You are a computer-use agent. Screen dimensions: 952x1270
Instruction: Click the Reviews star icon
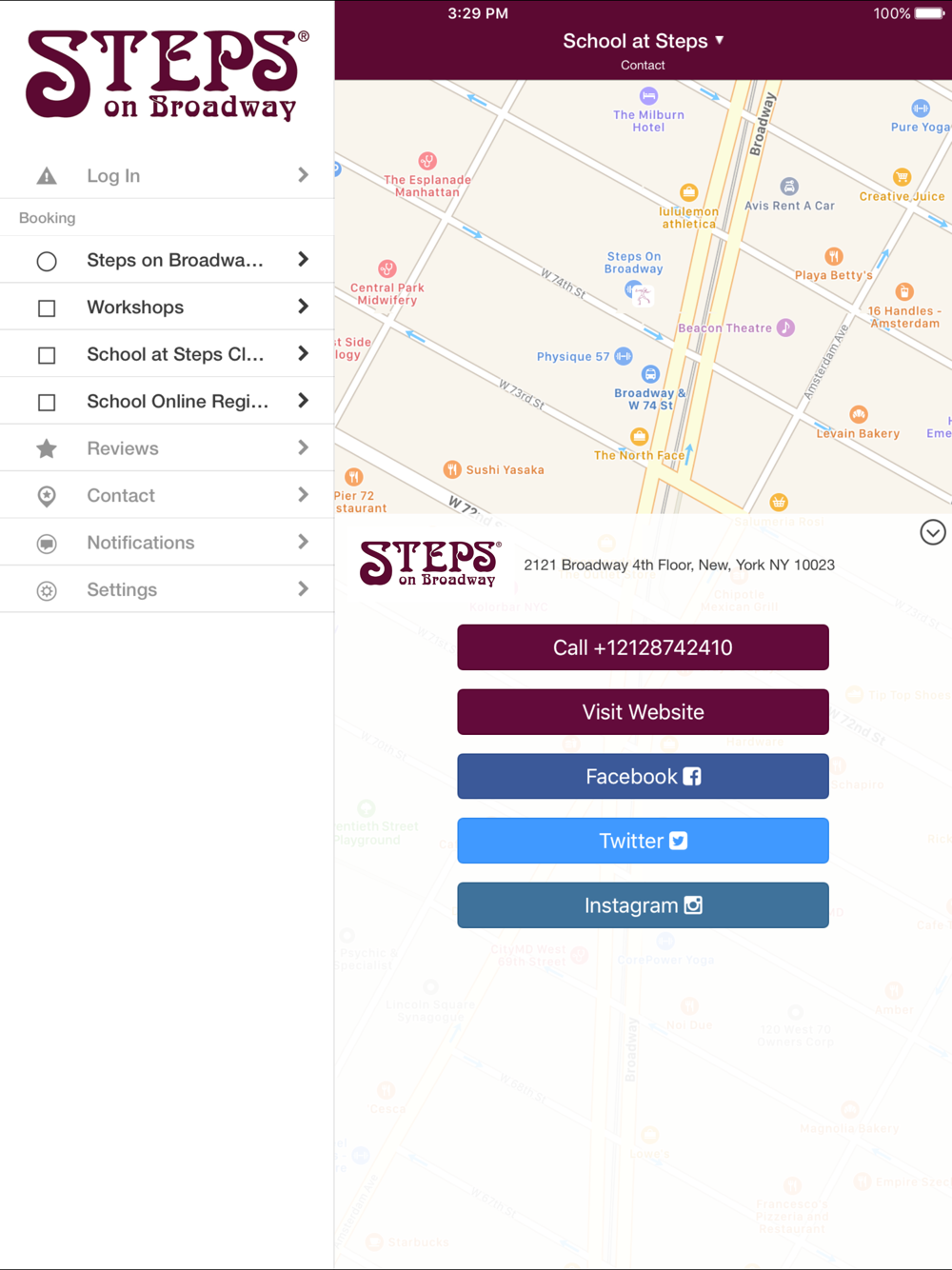point(47,448)
